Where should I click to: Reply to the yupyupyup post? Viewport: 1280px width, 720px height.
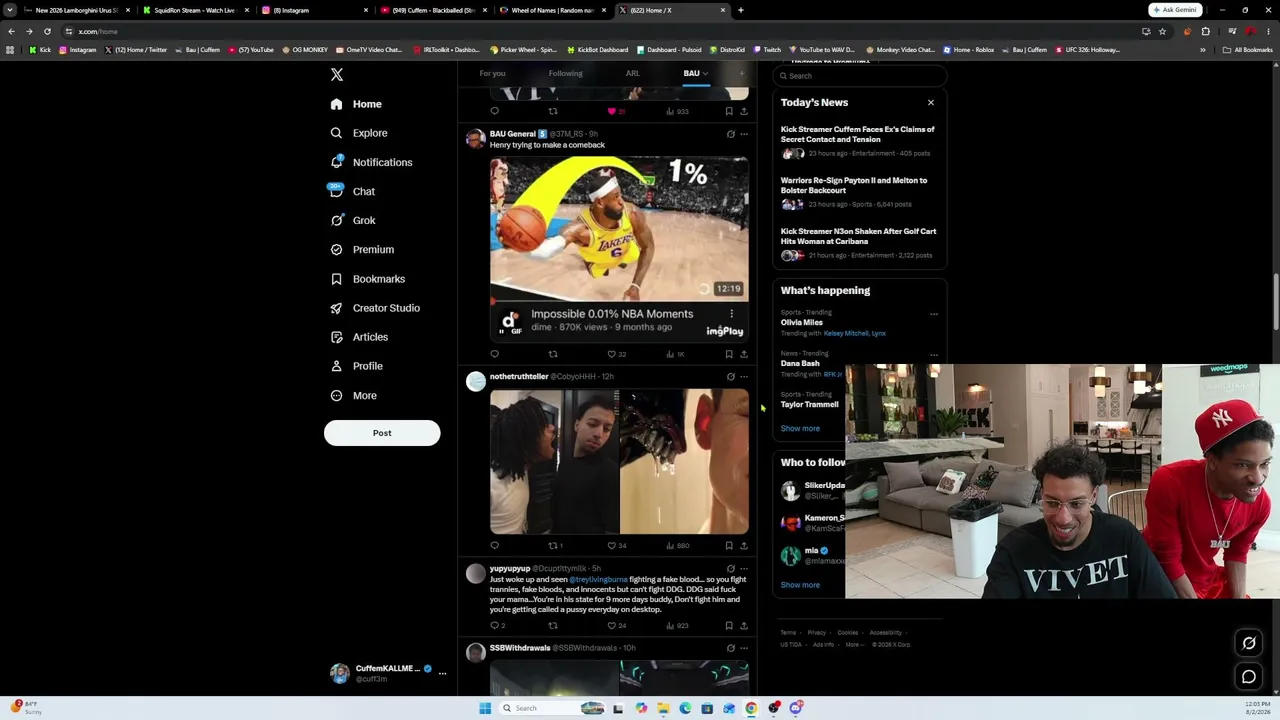click(x=494, y=626)
